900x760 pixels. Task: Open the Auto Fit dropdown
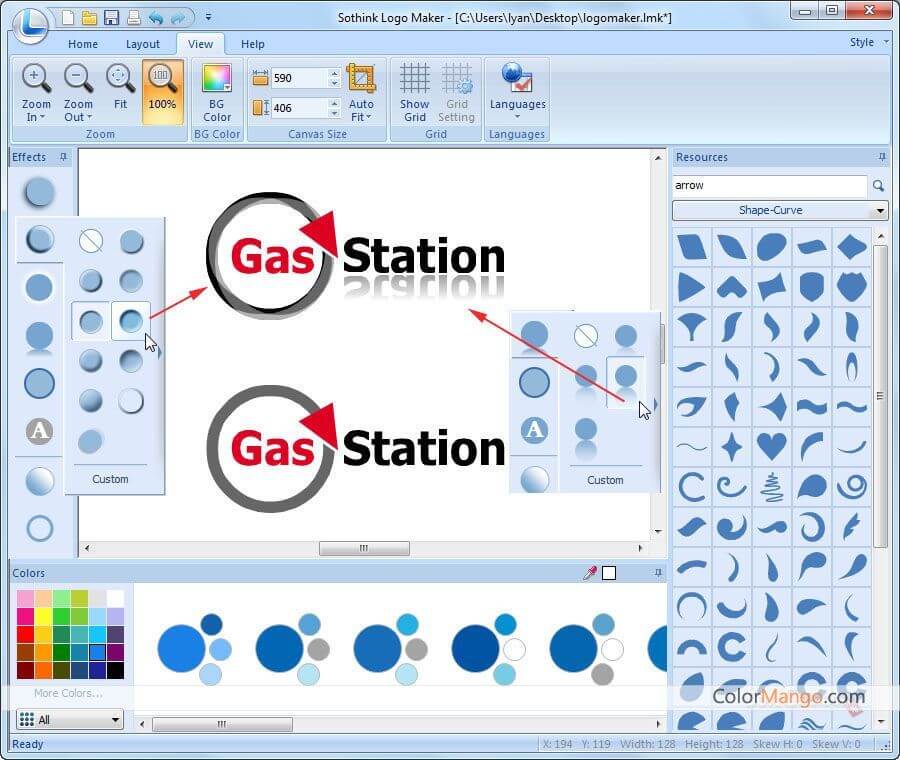361,110
